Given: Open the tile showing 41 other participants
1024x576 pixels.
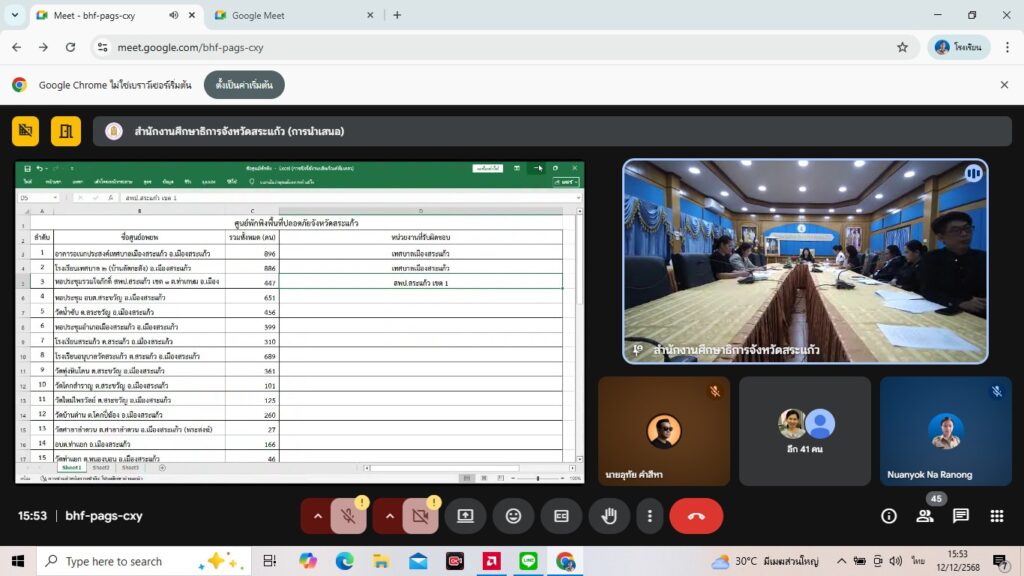Looking at the screenshot, I should [805, 431].
